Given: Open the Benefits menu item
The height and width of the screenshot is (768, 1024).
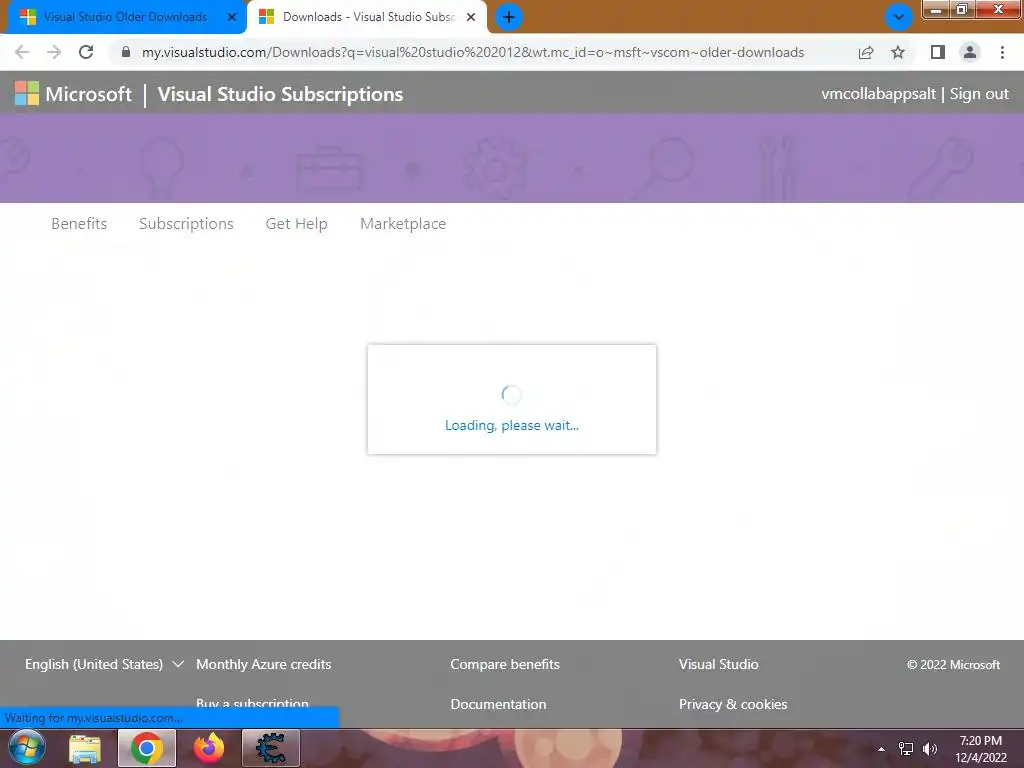Looking at the screenshot, I should (x=79, y=223).
